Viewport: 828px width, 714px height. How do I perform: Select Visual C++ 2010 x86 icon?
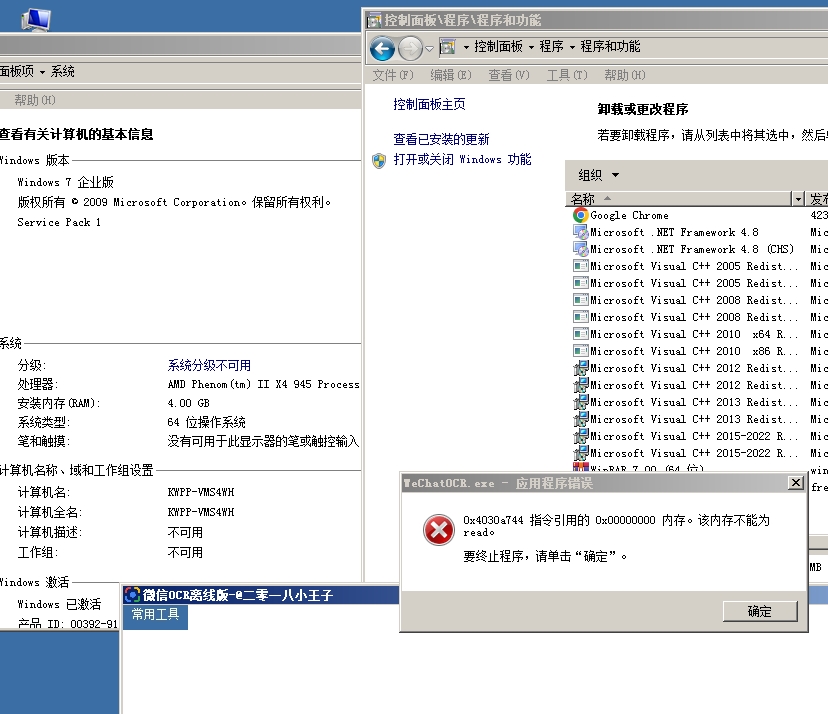click(580, 351)
